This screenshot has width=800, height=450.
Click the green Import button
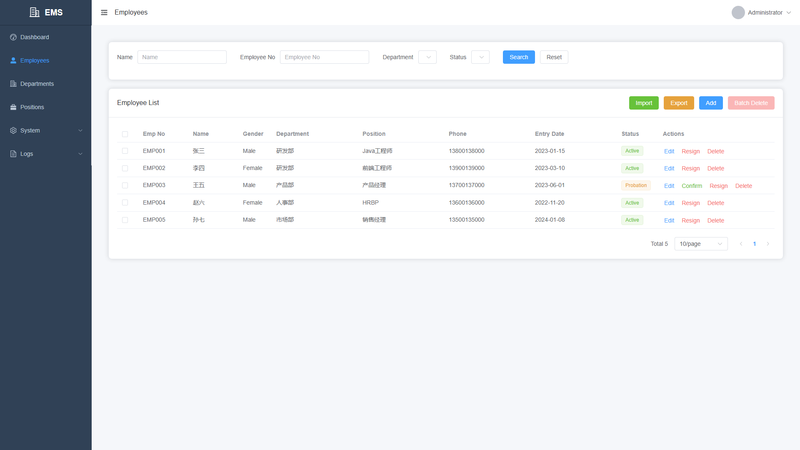point(644,103)
